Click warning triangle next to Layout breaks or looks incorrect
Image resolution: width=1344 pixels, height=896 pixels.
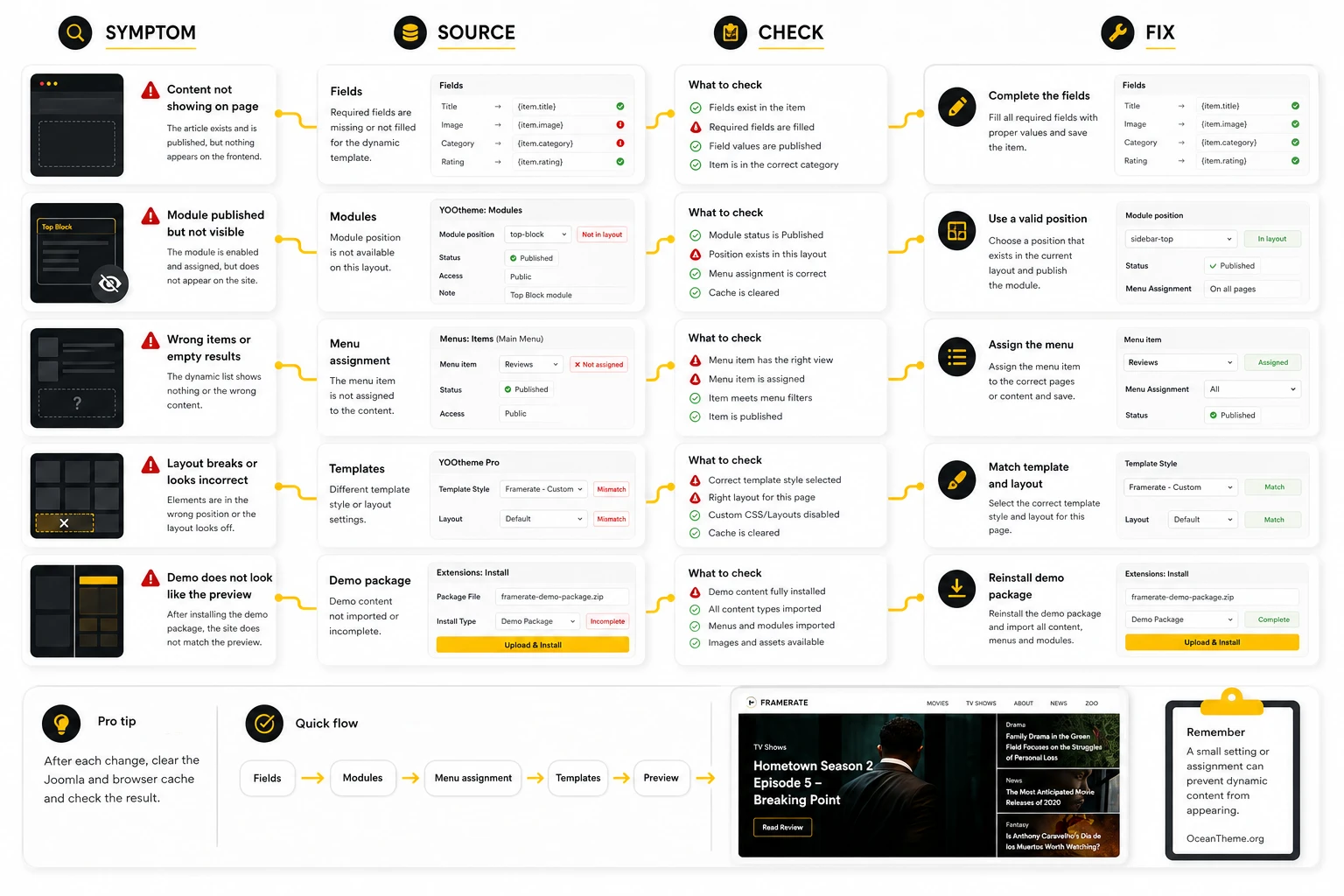pyautogui.click(x=150, y=465)
